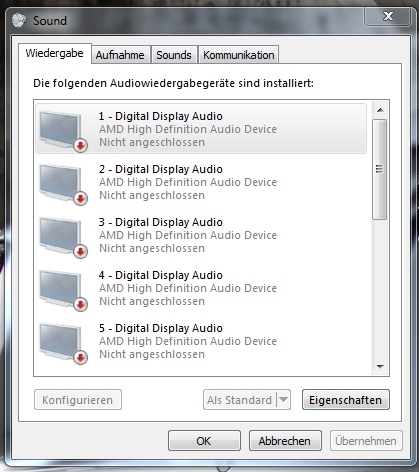The height and width of the screenshot is (472, 419).
Task: Click the monitor icon of device 5
Action: [63, 344]
